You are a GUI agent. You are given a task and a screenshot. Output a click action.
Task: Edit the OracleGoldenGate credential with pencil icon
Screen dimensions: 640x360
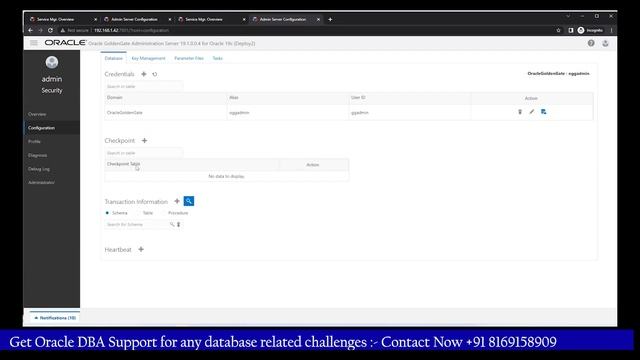pos(531,112)
